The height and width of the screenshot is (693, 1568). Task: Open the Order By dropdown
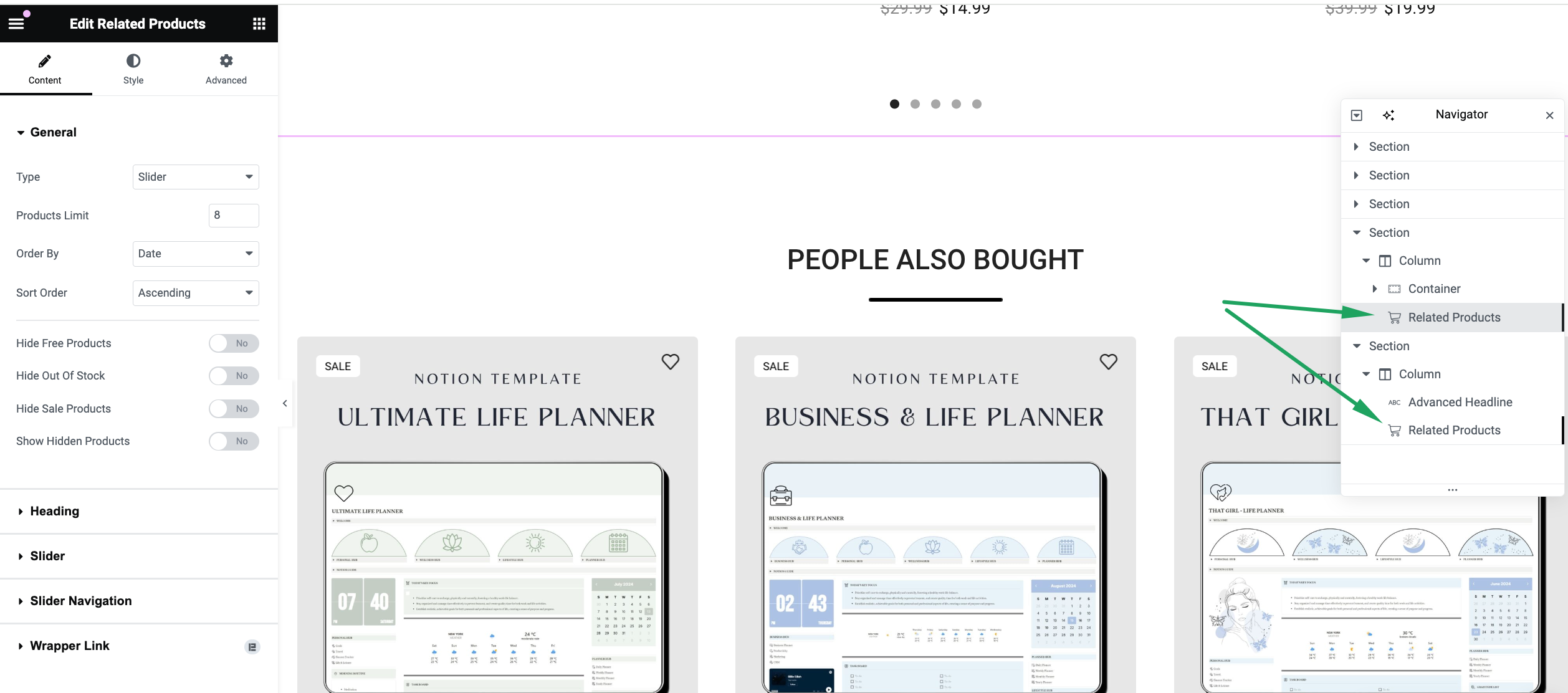pos(196,254)
